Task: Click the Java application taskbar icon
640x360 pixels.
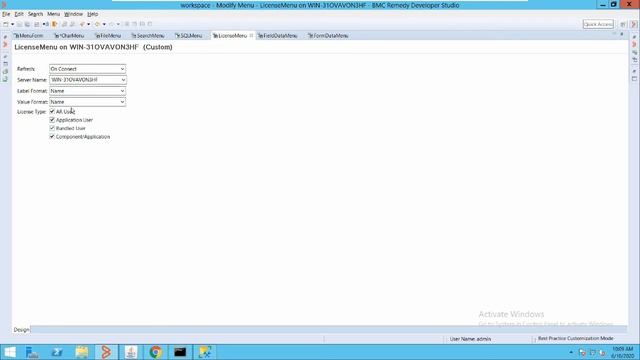Action: click(131, 352)
